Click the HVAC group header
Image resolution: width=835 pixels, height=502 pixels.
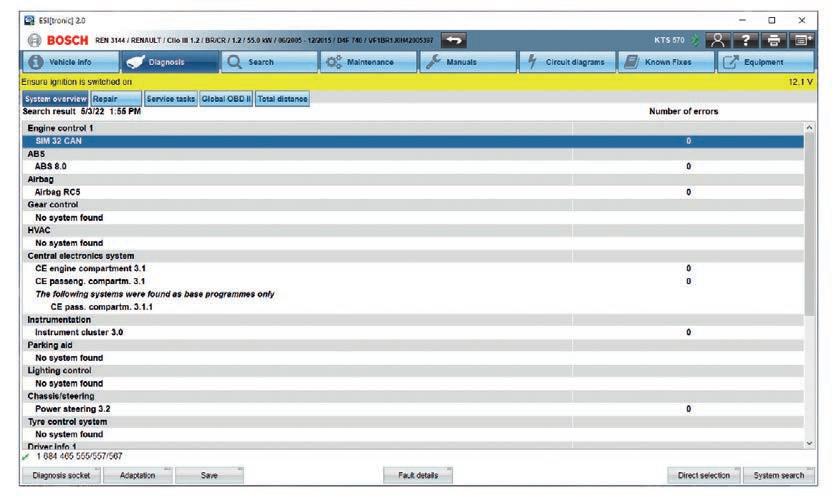pos(413,231)
